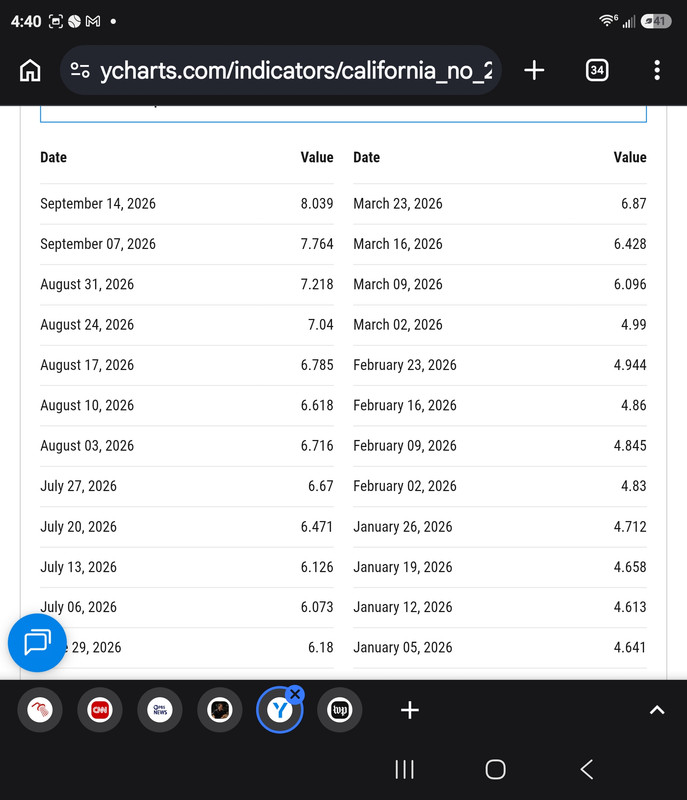Open a new tab with the plus icon
Viewport: 687px width, 800px height.
[x=534, y=70]
